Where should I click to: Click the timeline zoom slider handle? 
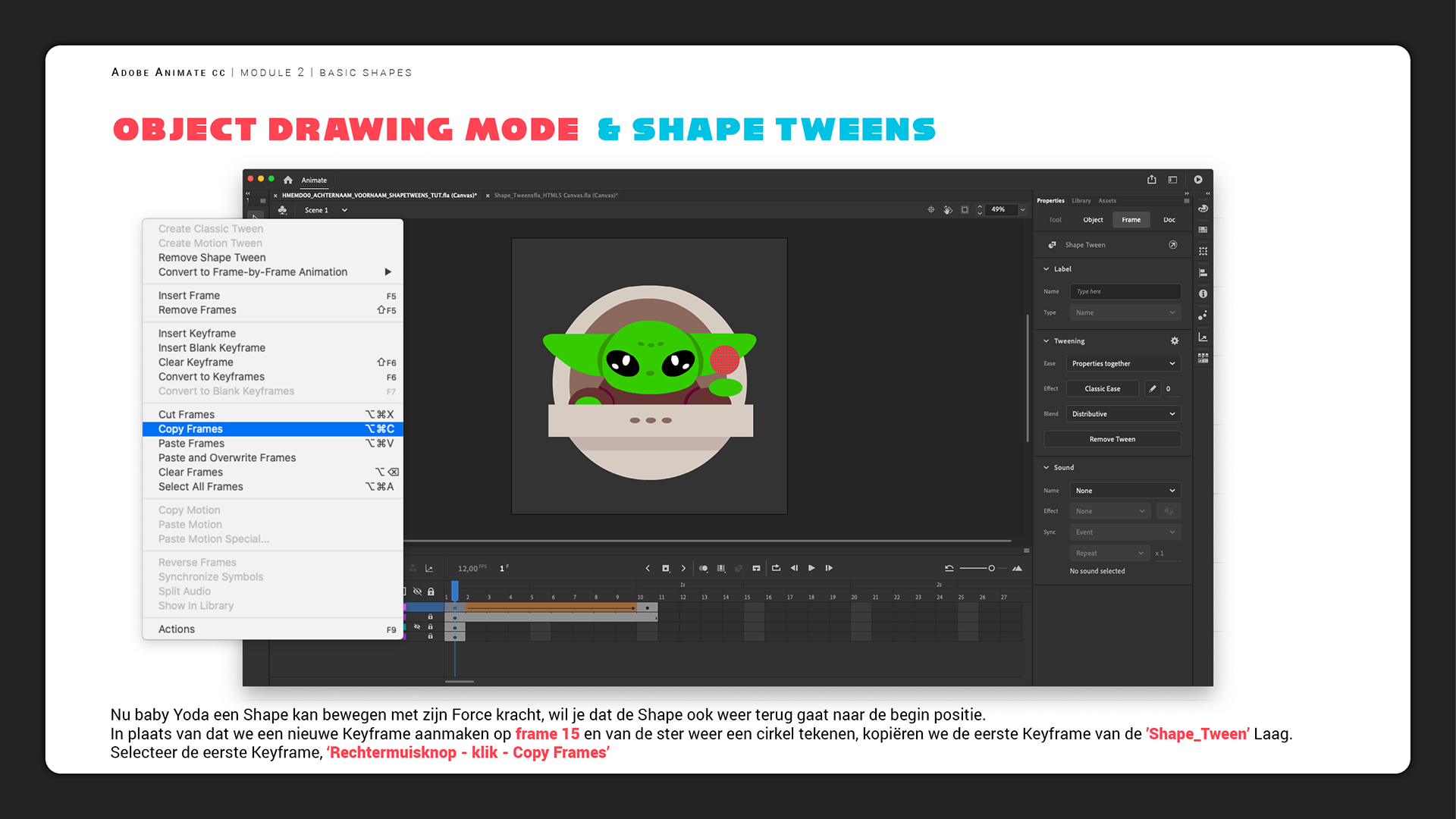point(991,568)
